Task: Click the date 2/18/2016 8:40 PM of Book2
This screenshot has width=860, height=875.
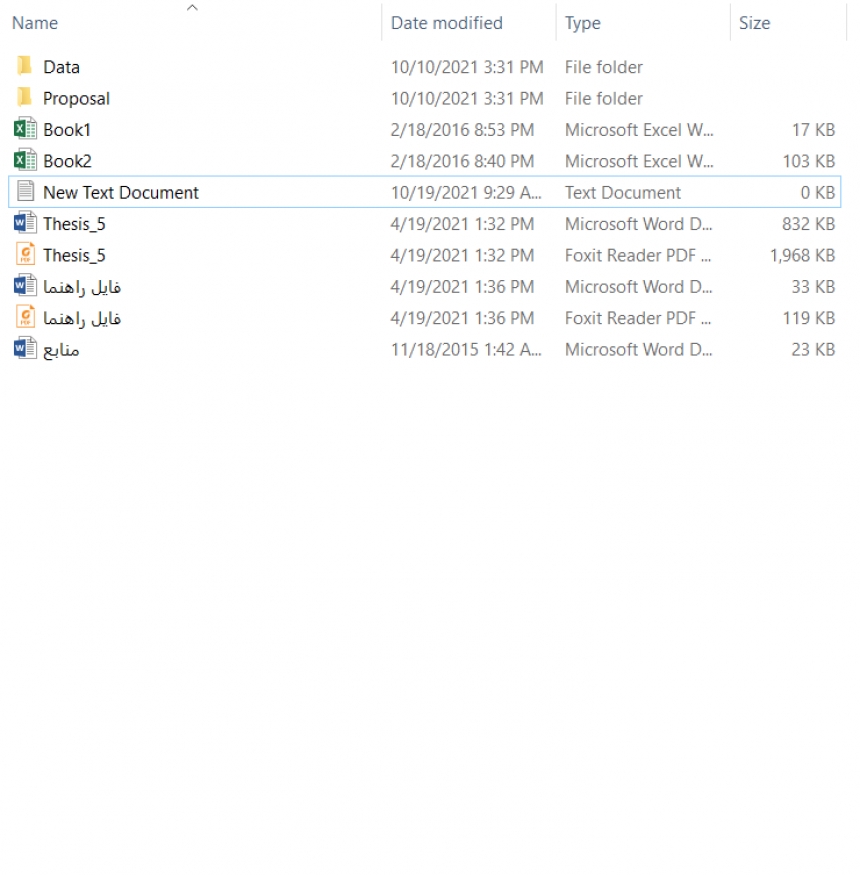Action: 462,161
